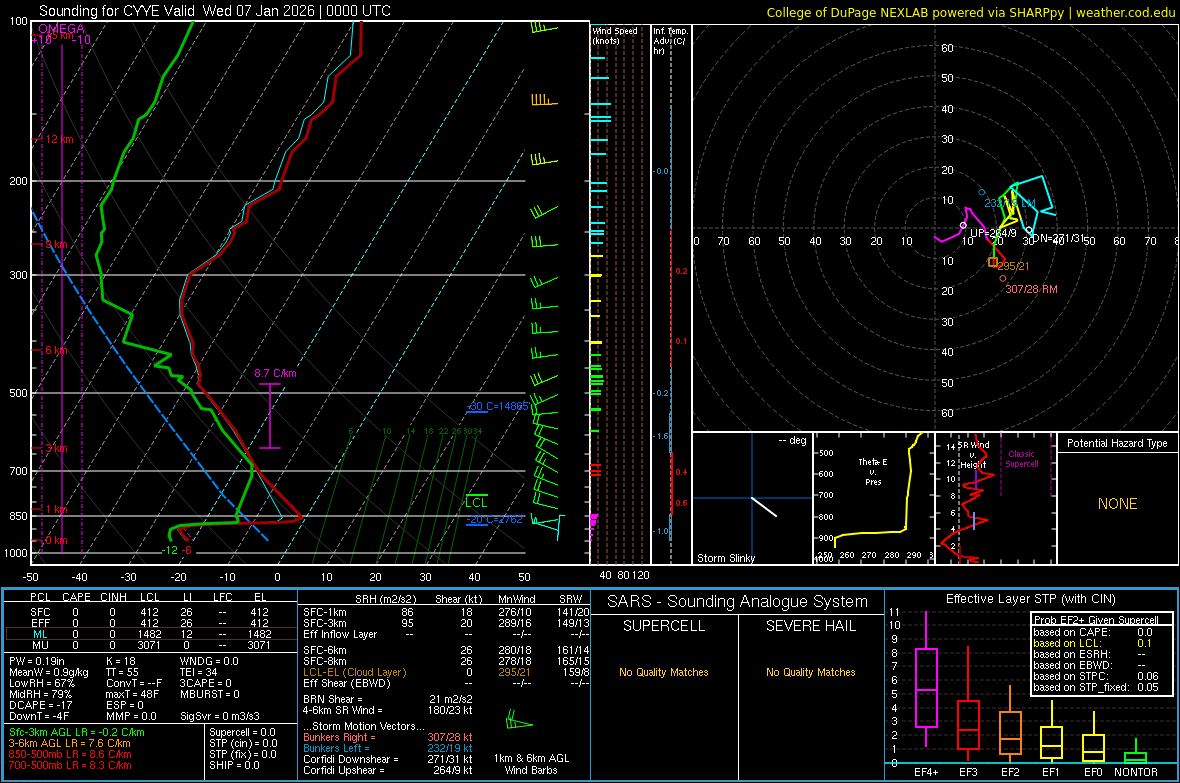
Task: Click the CAPE column header
Action: pos(76,597)
